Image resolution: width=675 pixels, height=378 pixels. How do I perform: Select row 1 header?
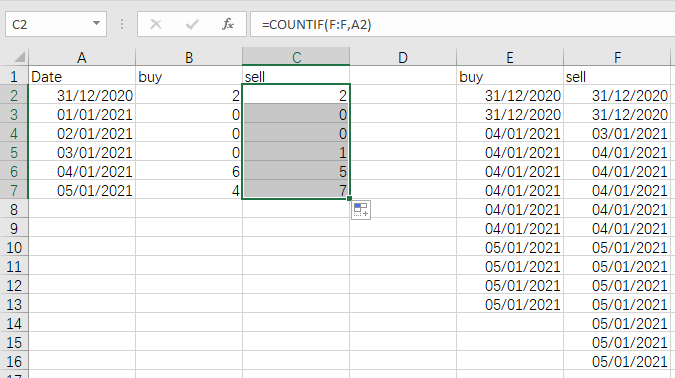pyautogui.click(x=14, y=77)
